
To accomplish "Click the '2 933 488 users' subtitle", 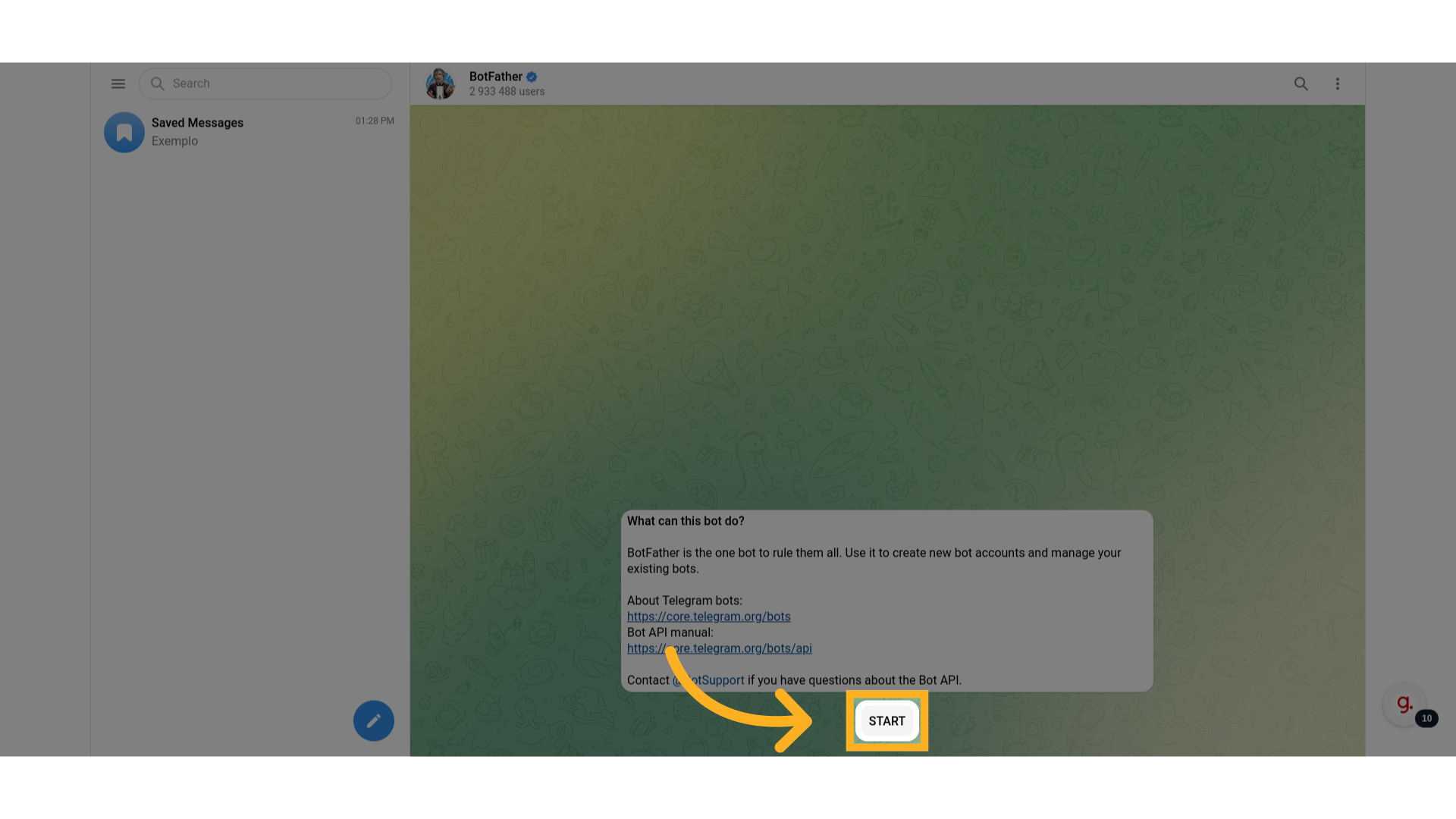I will pos(507,92).
